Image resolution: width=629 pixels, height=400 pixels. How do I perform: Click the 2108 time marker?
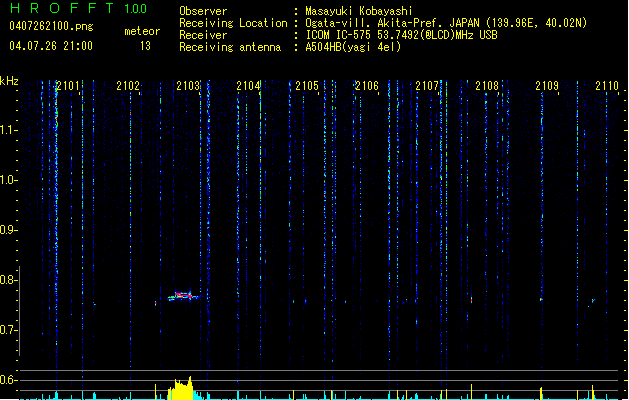coord(487,86)
